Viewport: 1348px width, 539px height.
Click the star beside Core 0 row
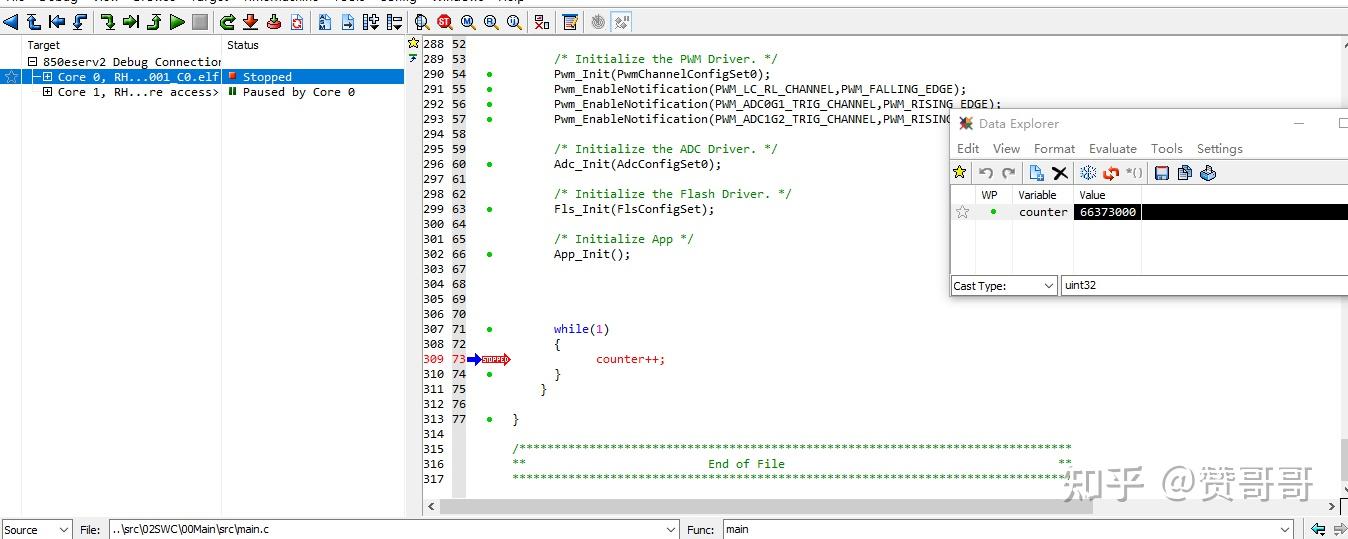coord(11,77)
